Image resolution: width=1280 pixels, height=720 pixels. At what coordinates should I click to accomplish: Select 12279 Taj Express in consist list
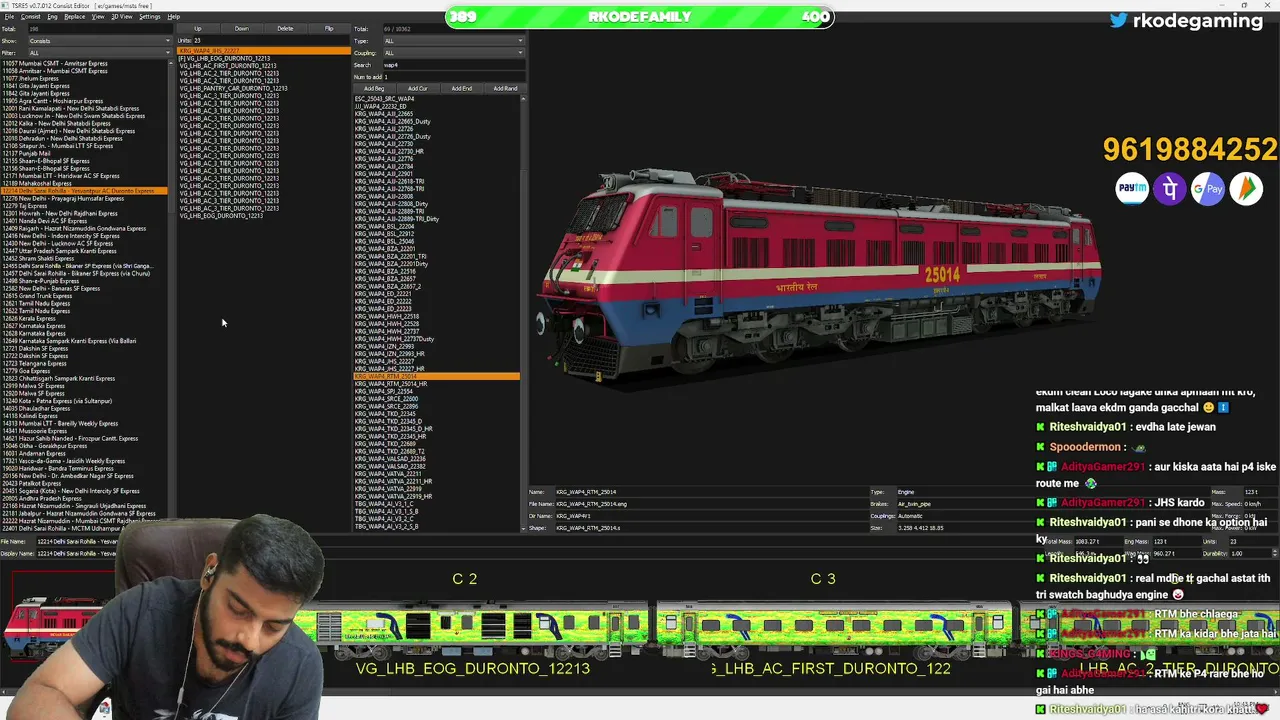25,206
